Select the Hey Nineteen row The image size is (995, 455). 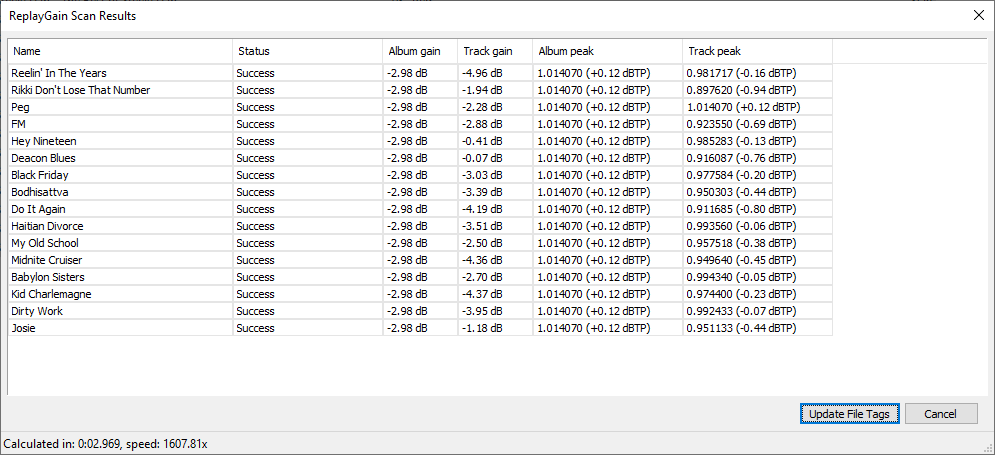tap(420, 141)
